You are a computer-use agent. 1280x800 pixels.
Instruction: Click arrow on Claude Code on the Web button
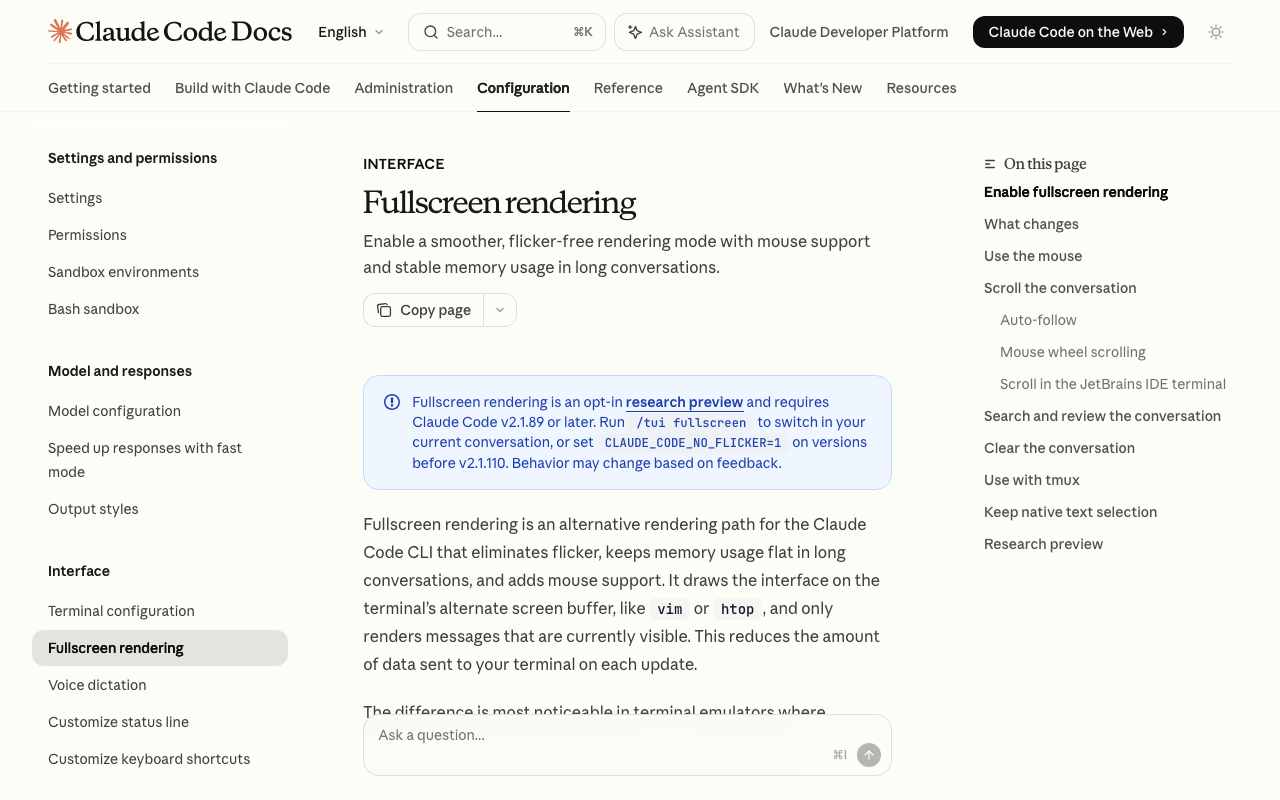coord(1164,32)
